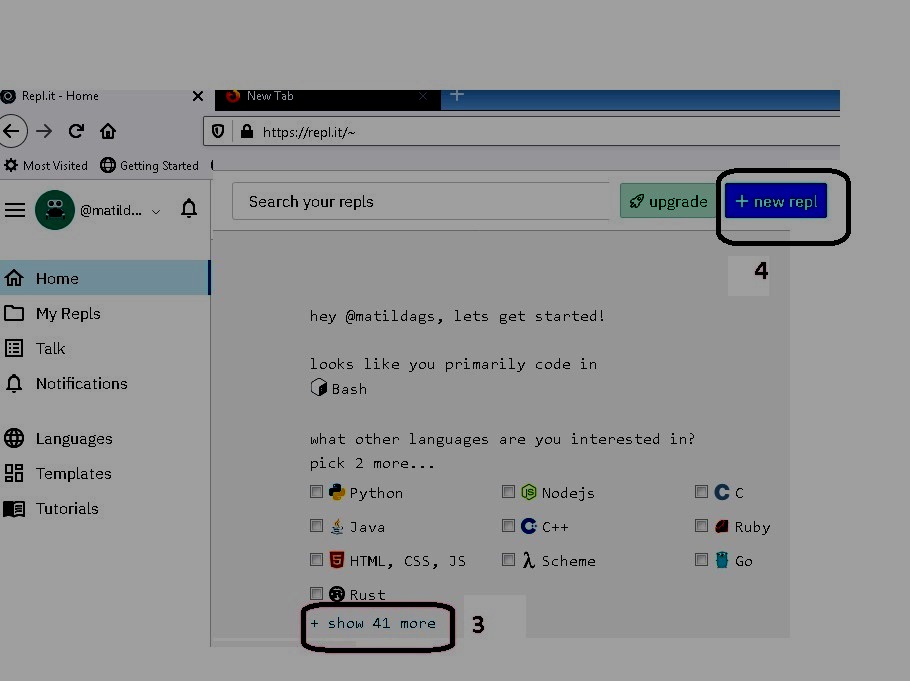Screen dimensions: 910x681
Task: Click the @matildags profile avatar
Action: (55, 210)
